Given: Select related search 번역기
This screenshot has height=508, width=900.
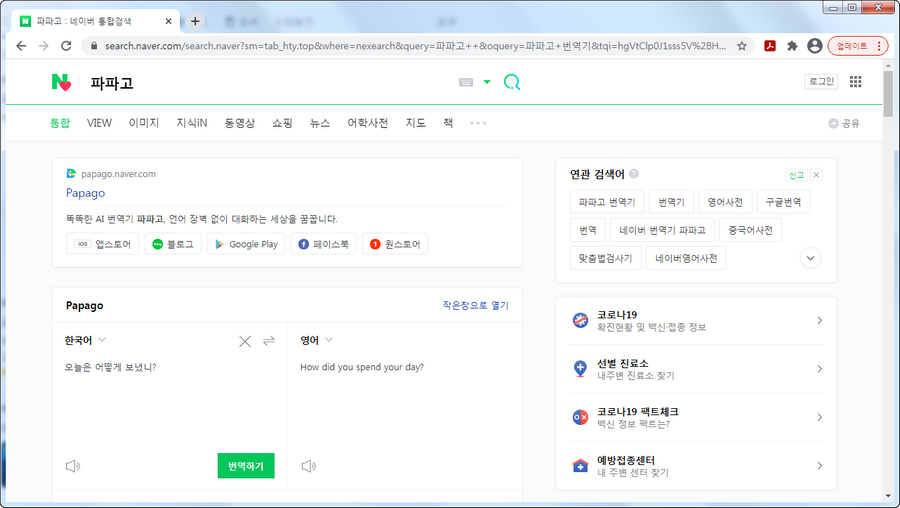Looking at the screenshot, I should click(671, 202).
